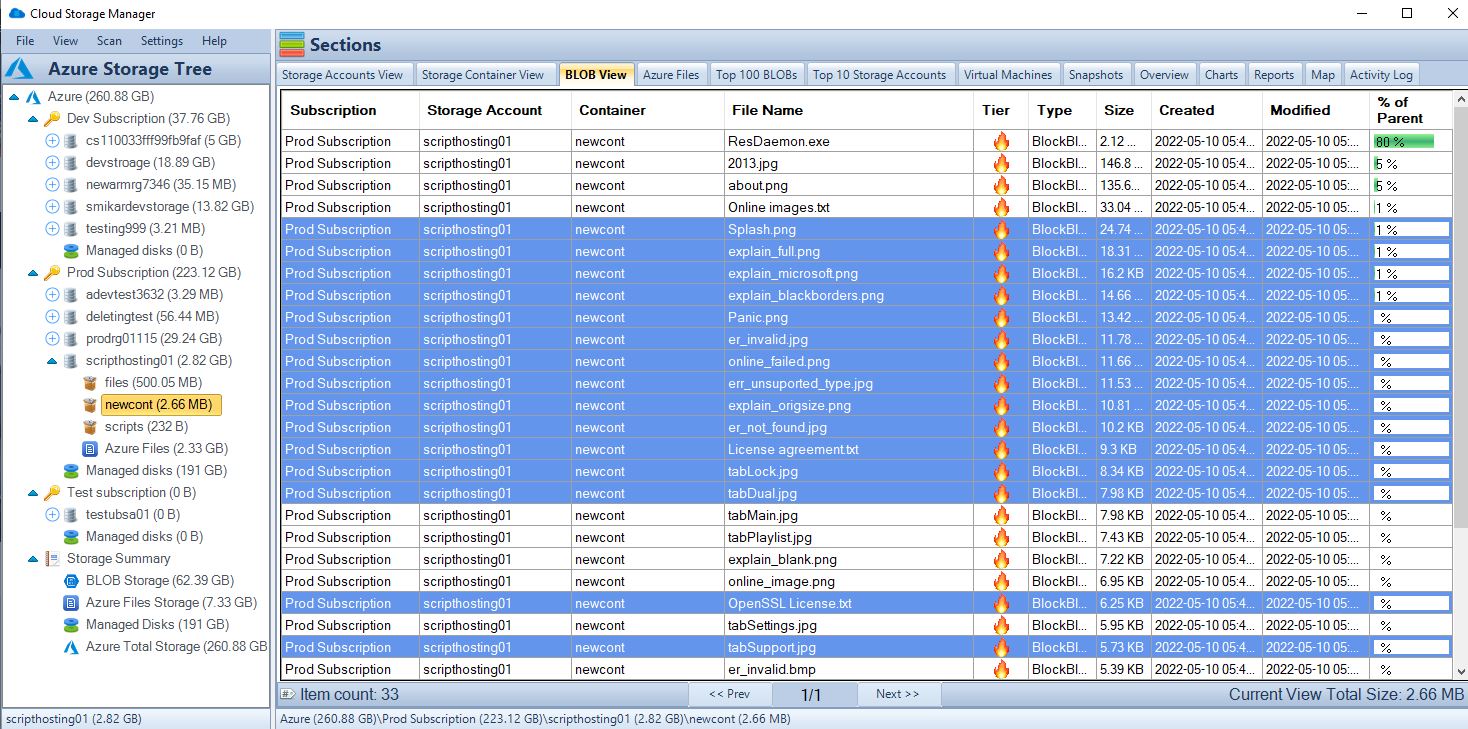The width and height of the screenshot is (1468, 729).
Task: Click the Sections stacked bars icon
Action: point(292,44)
